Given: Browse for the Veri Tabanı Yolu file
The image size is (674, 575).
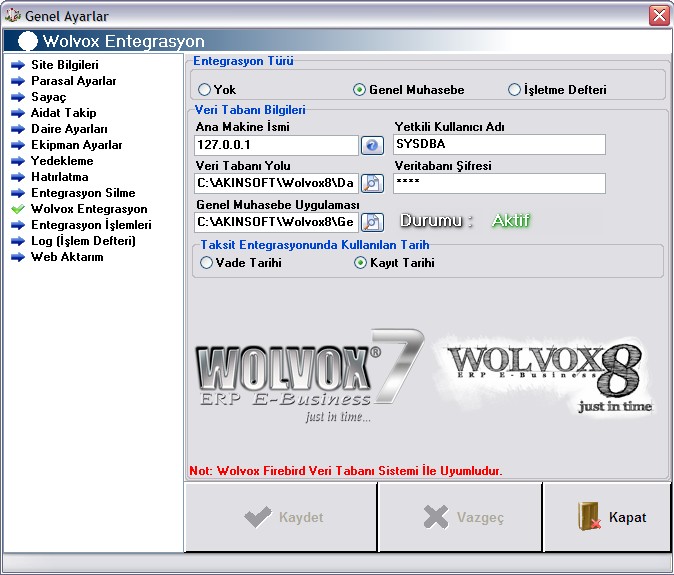Looking at the screenshot, I should tap(372, 184).
